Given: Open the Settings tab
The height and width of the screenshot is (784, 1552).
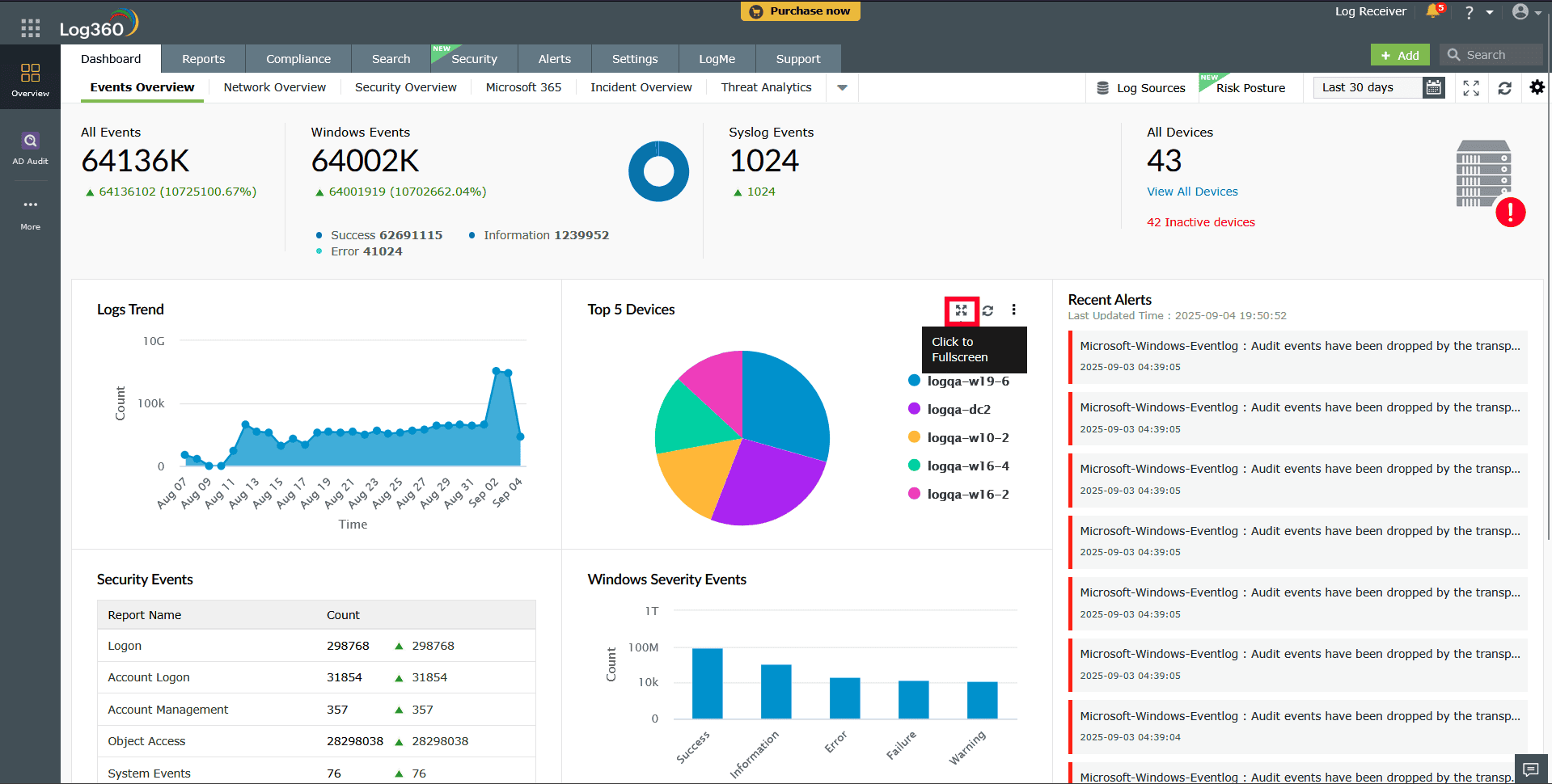Looking at the screenshot, I should (635, 59).
